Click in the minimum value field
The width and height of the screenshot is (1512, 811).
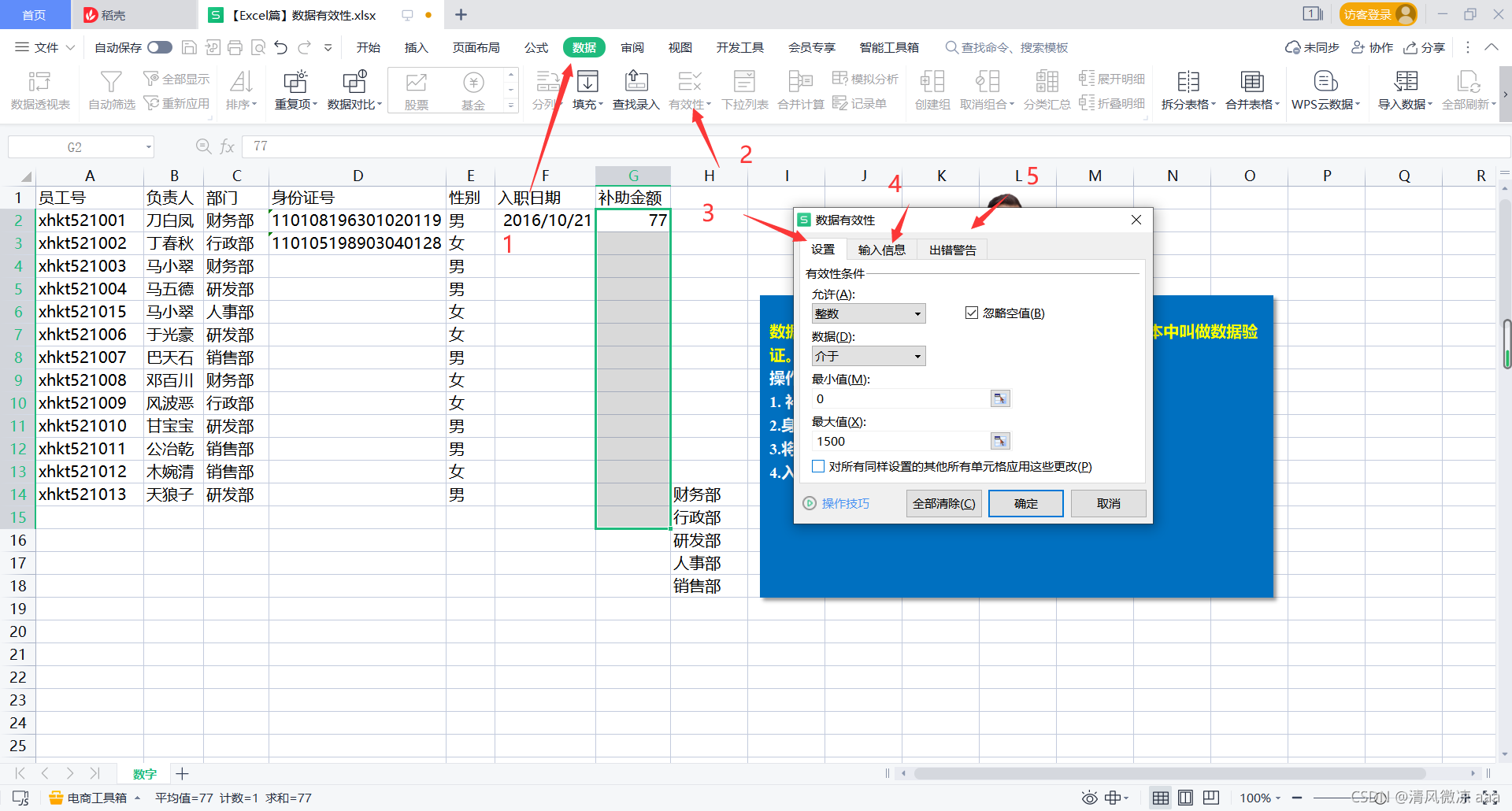tap(901, 398)
